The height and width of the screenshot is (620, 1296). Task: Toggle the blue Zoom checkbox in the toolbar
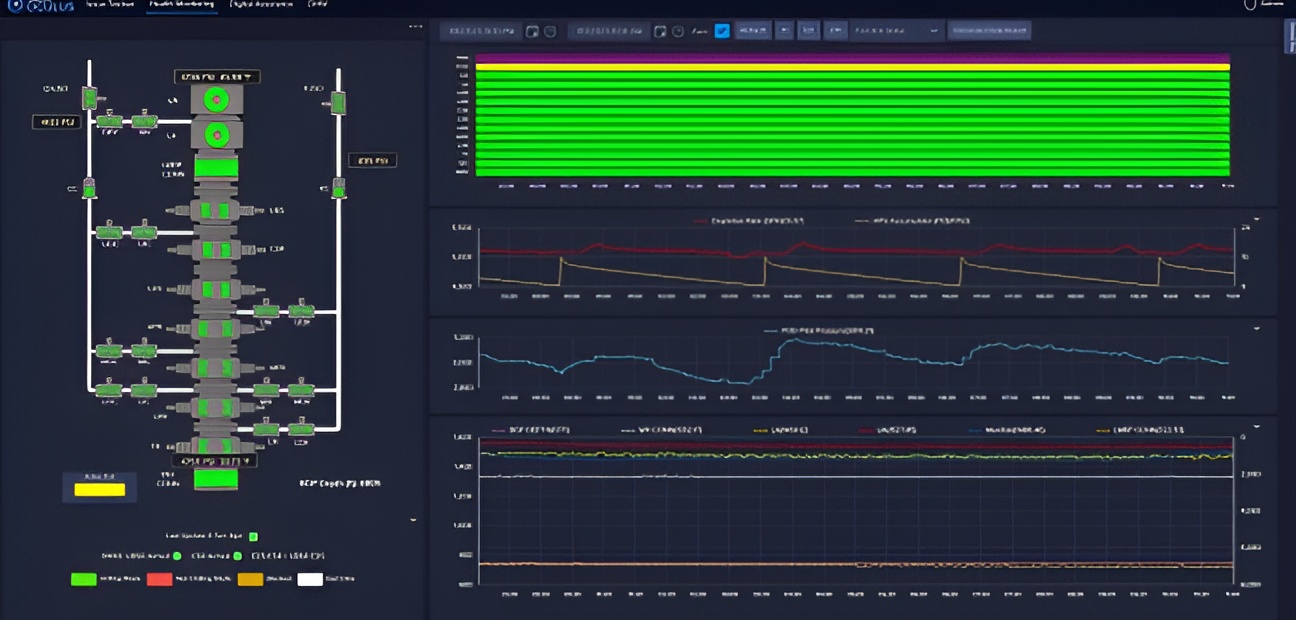(x=722, y=31)
